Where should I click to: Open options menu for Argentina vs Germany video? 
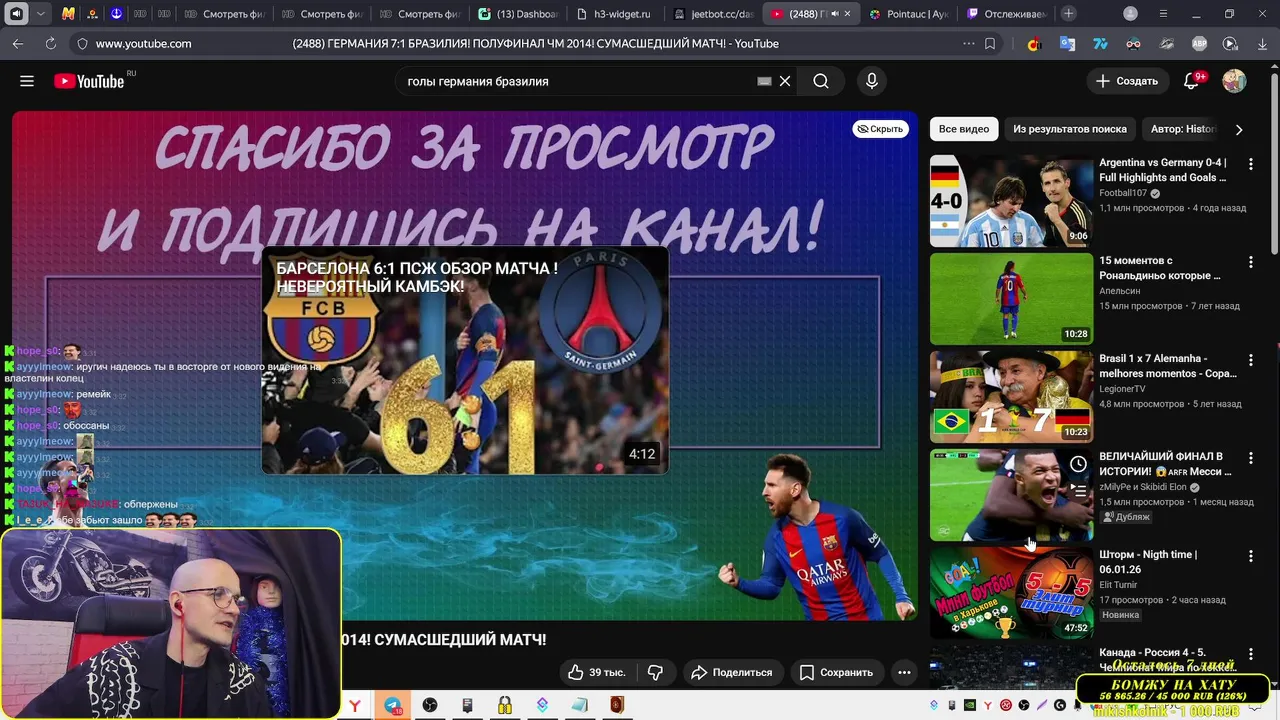(x=1250, y=163)
